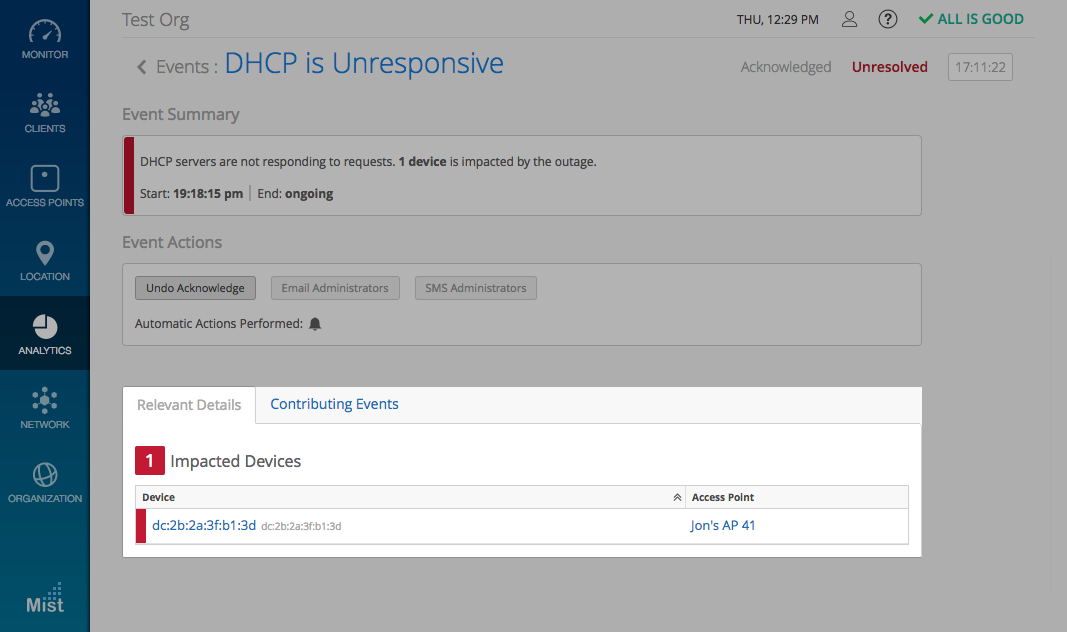Open the Organization globe icon

click(x=44, y=475)
